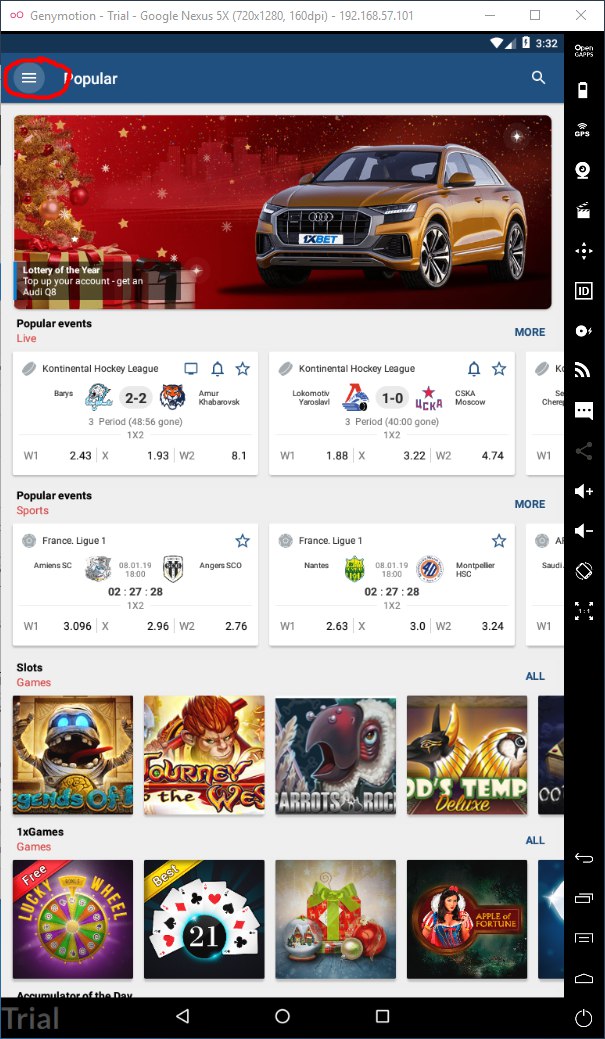605x1039 pixels.
Task: Click ALL next to 1xGames
Action: click(535, 840)
